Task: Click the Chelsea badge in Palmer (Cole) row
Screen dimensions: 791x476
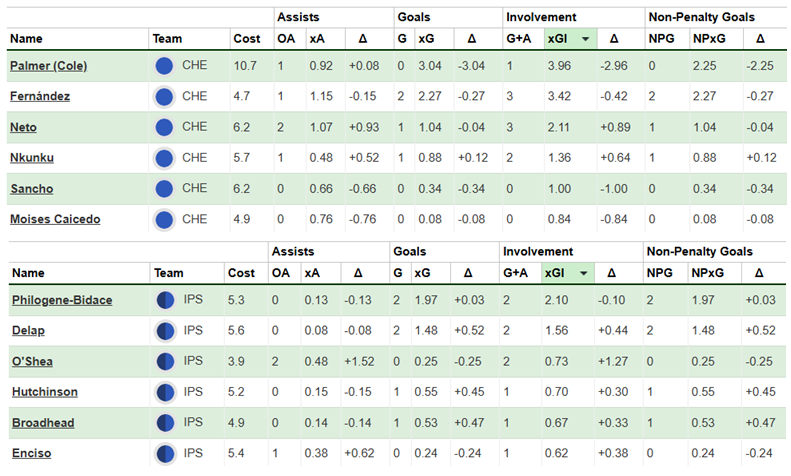Action: (165, 66)
